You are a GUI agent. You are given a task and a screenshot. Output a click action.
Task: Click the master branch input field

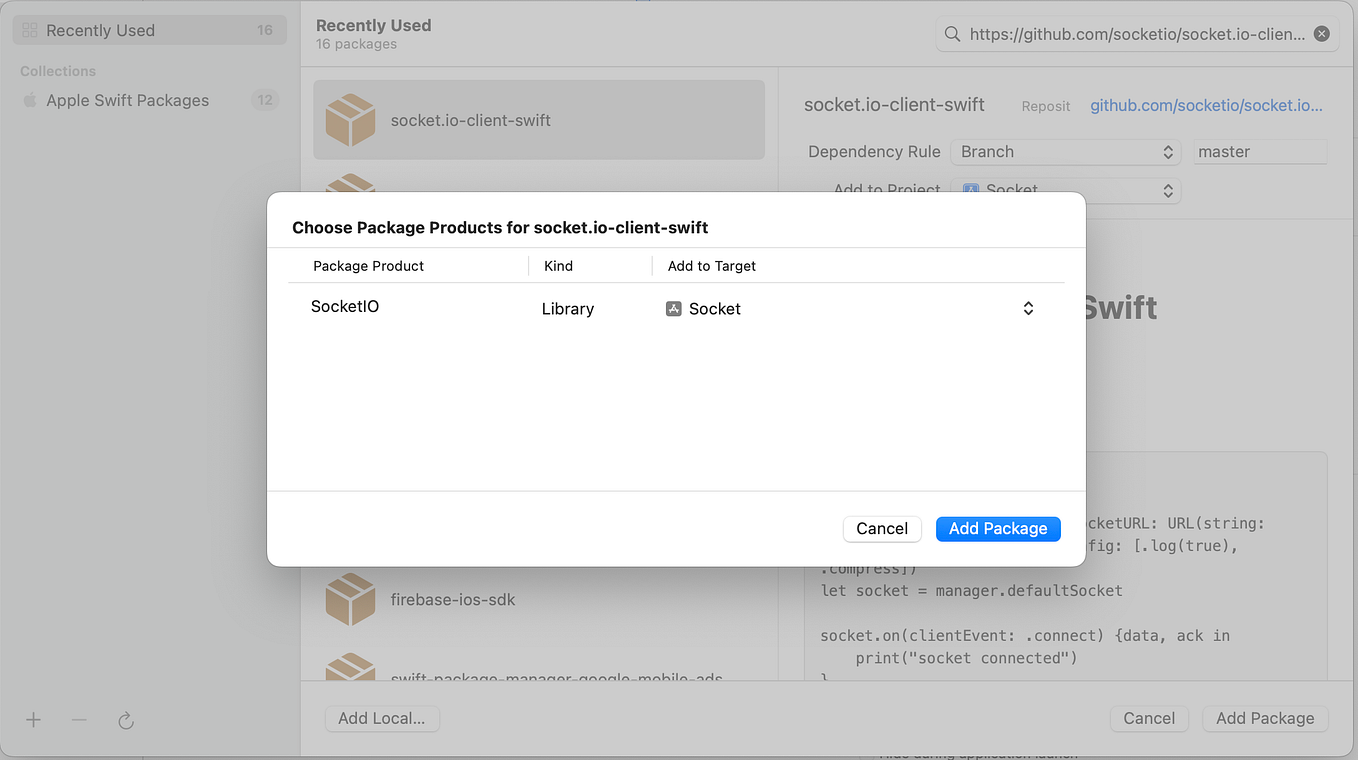click(1258, 151)
